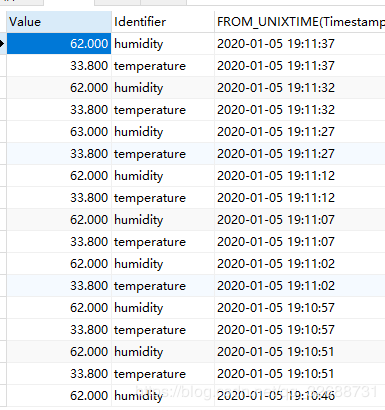
Task: Select the 63.000 humidity value cell
Action: pos(59,132)
